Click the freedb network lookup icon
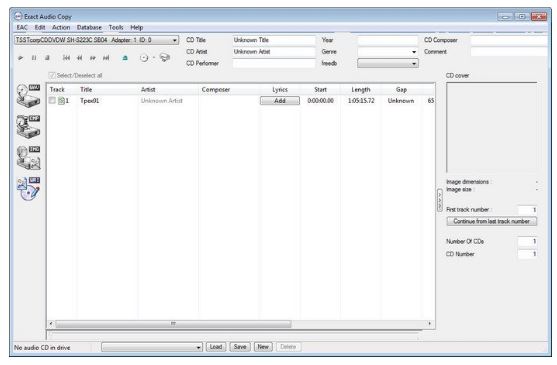557x365 pixels. [165, 58]
